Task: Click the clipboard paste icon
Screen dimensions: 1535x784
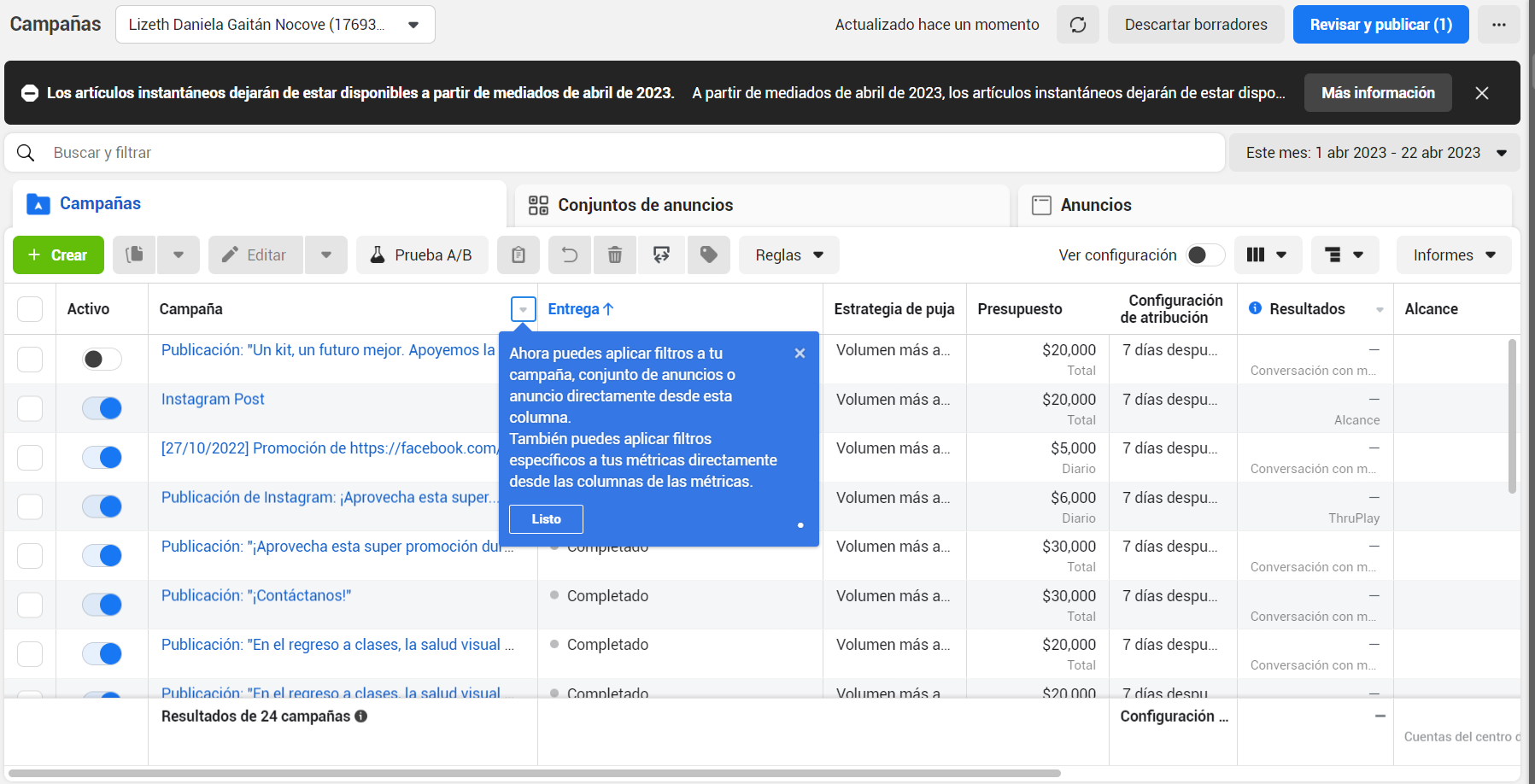Action: tap(519, 255)
